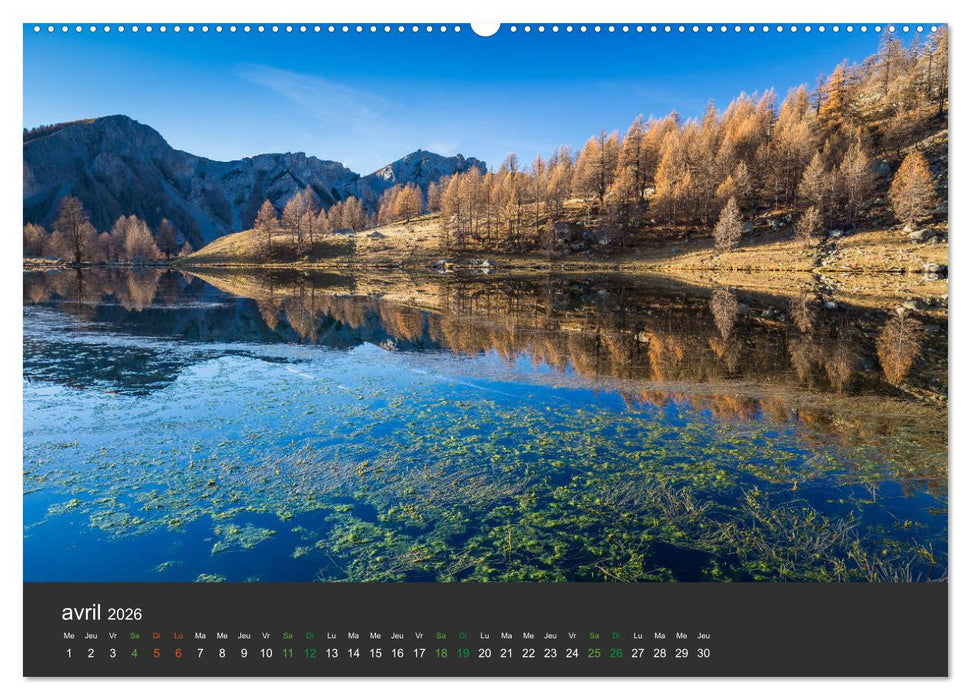Click the red 'Di' label above date 5
Viewport: 971px width, 700px height.
158,634
